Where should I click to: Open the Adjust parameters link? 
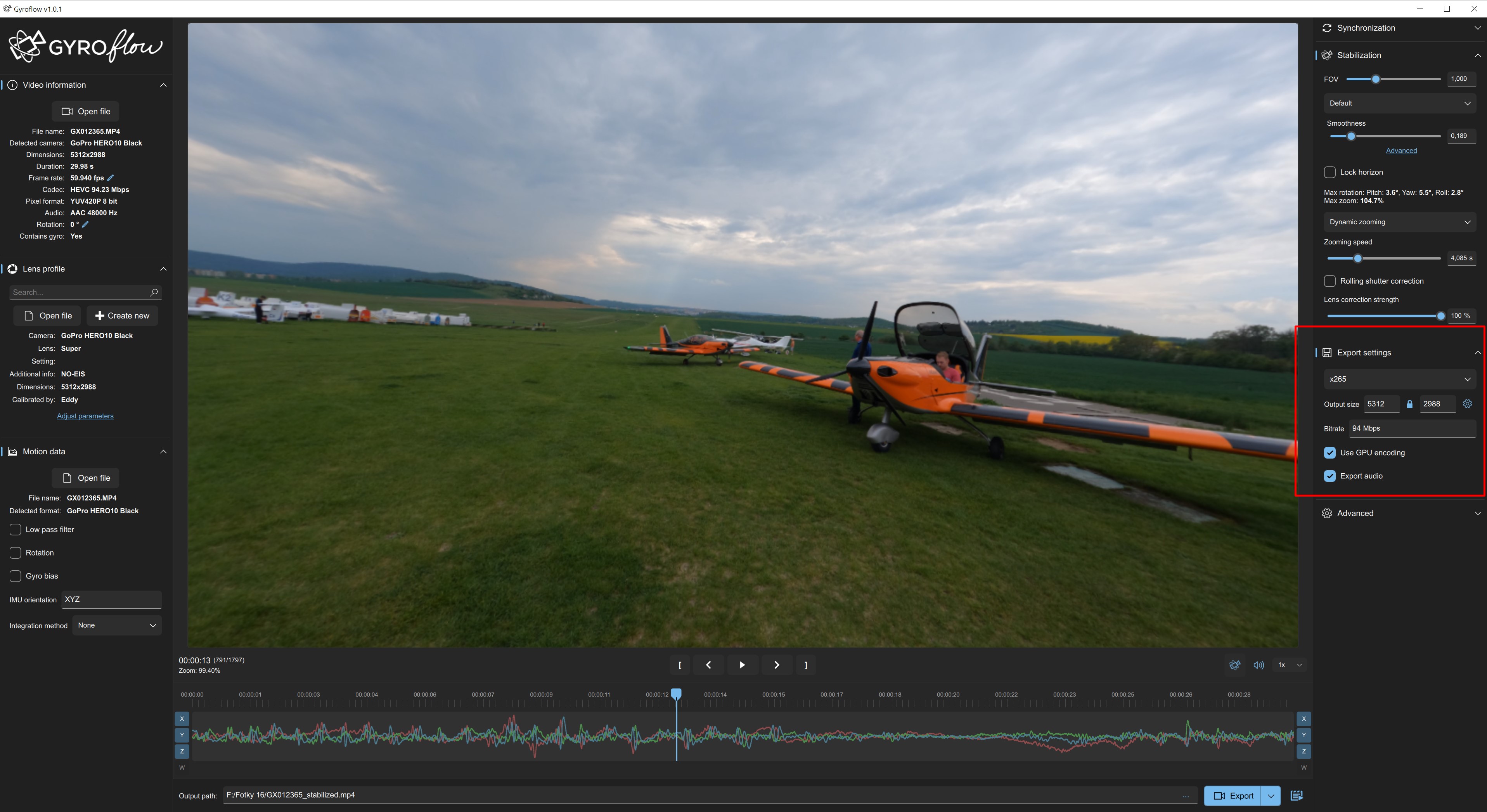(x=85, y=416)
